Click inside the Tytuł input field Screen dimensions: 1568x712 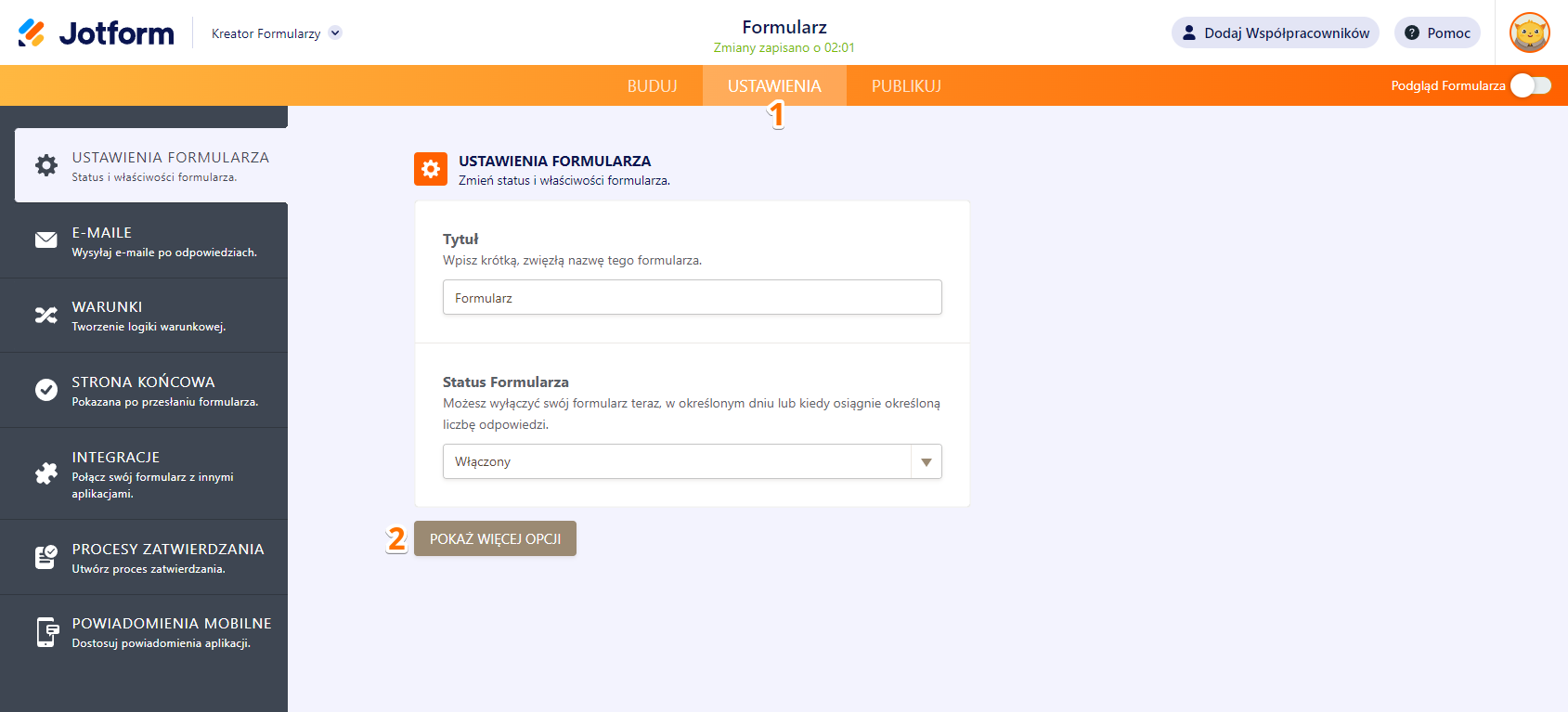click(692, 297)
